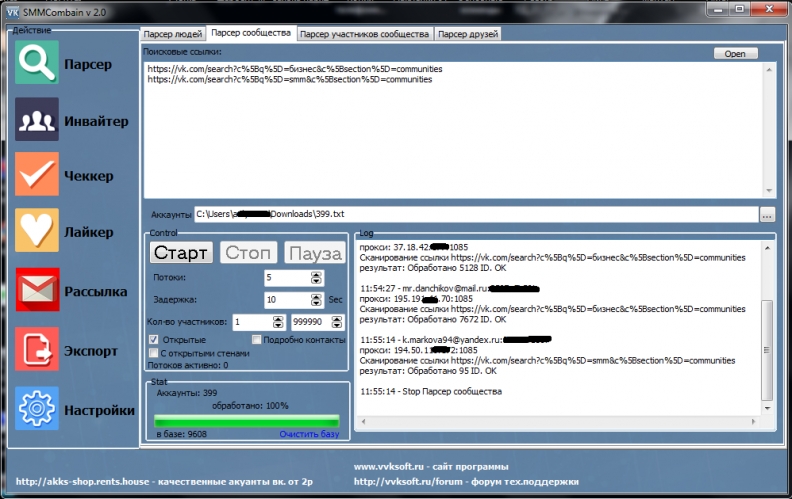Viewport: 792px width, 499px height.
Task: Click 'Stop Парсер сообщества' log line
Action: click(431, 391)
